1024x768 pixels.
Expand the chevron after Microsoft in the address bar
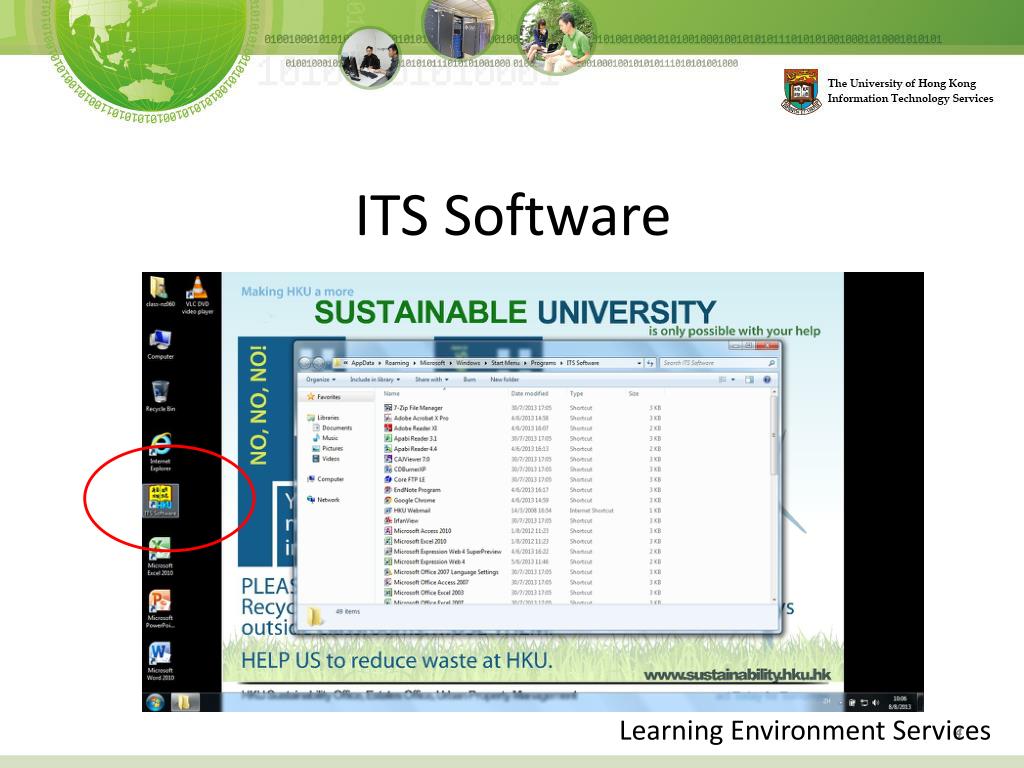click(x=451, y=363)
